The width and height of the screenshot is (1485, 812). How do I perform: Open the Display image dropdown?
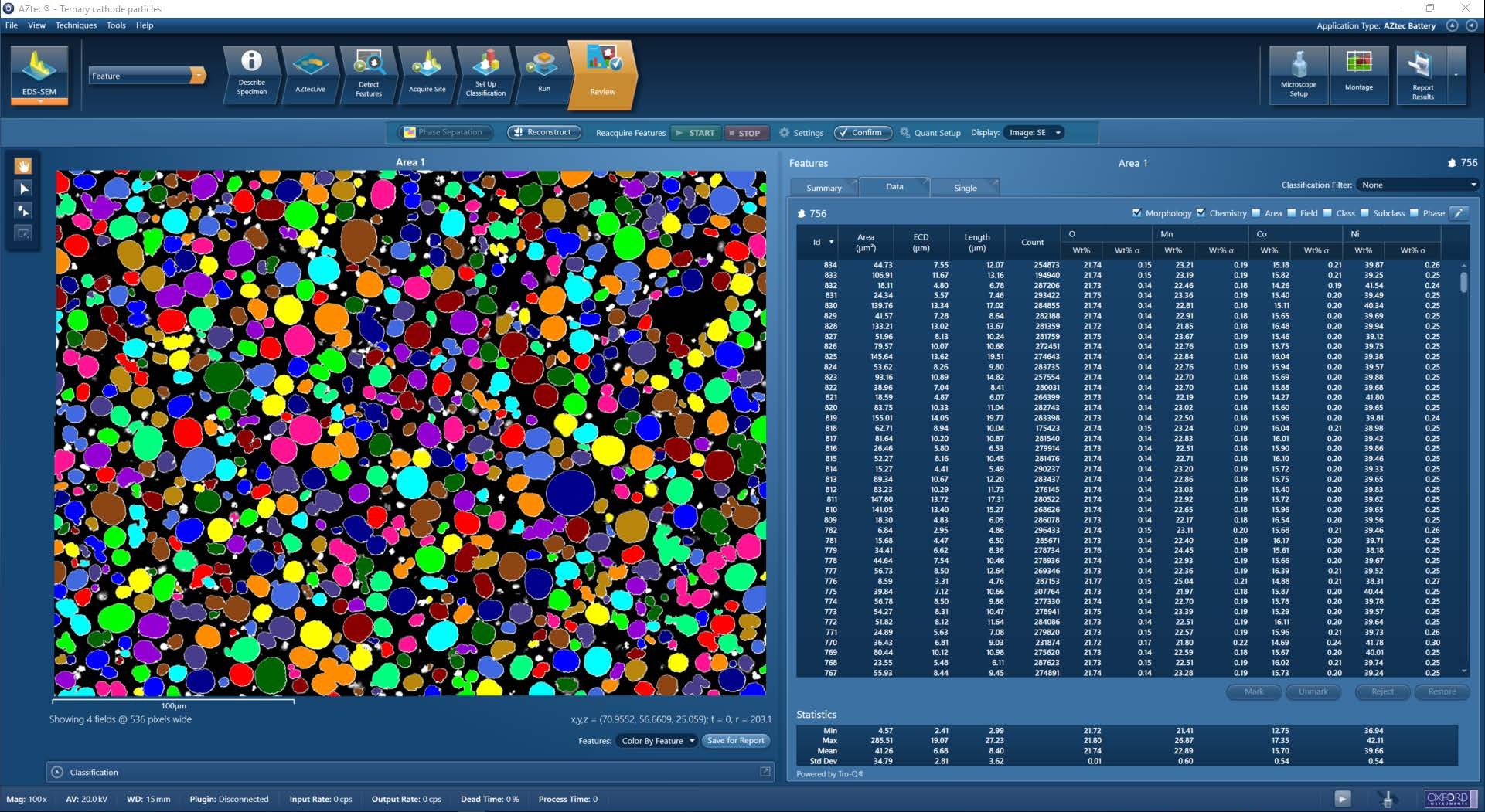tap(1034, 133)
